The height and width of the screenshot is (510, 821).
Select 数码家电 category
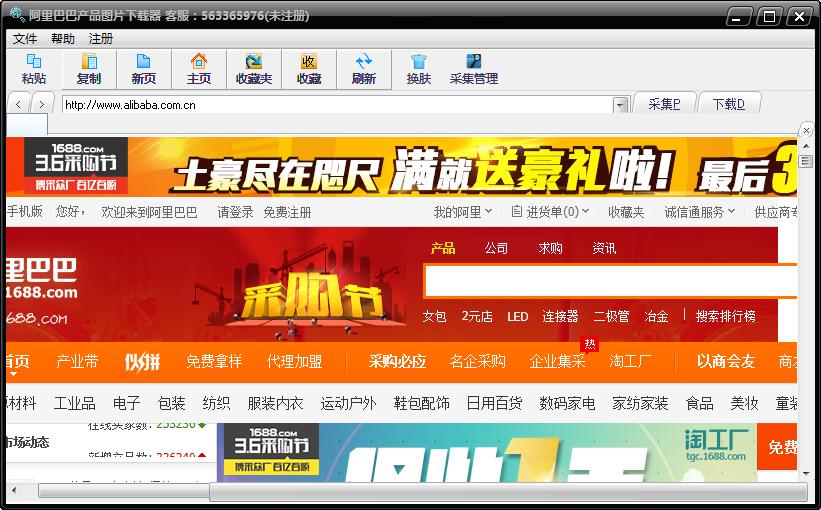click(x=567, y=403)
